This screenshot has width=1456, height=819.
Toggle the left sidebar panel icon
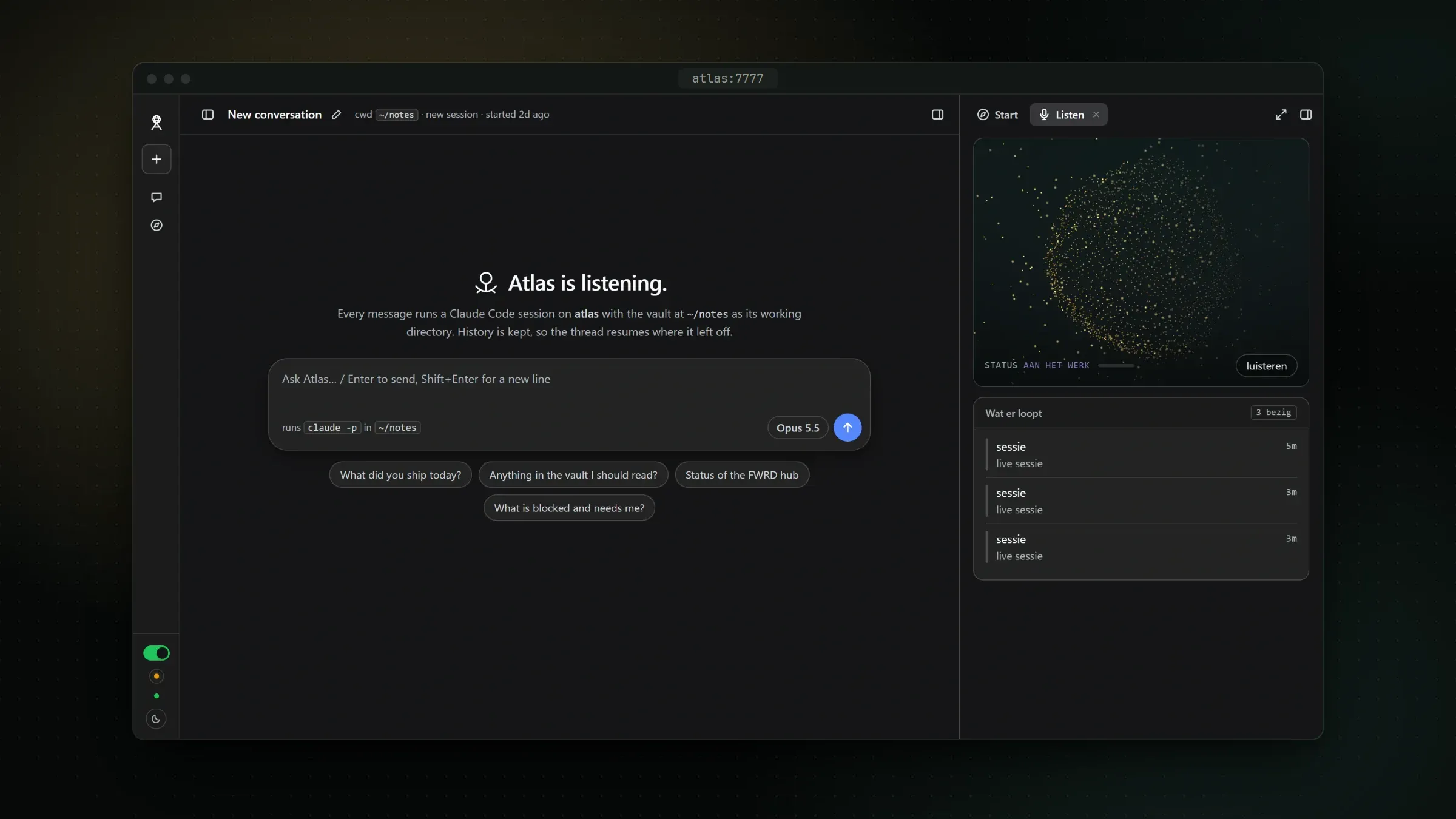[x=207, y=115]
